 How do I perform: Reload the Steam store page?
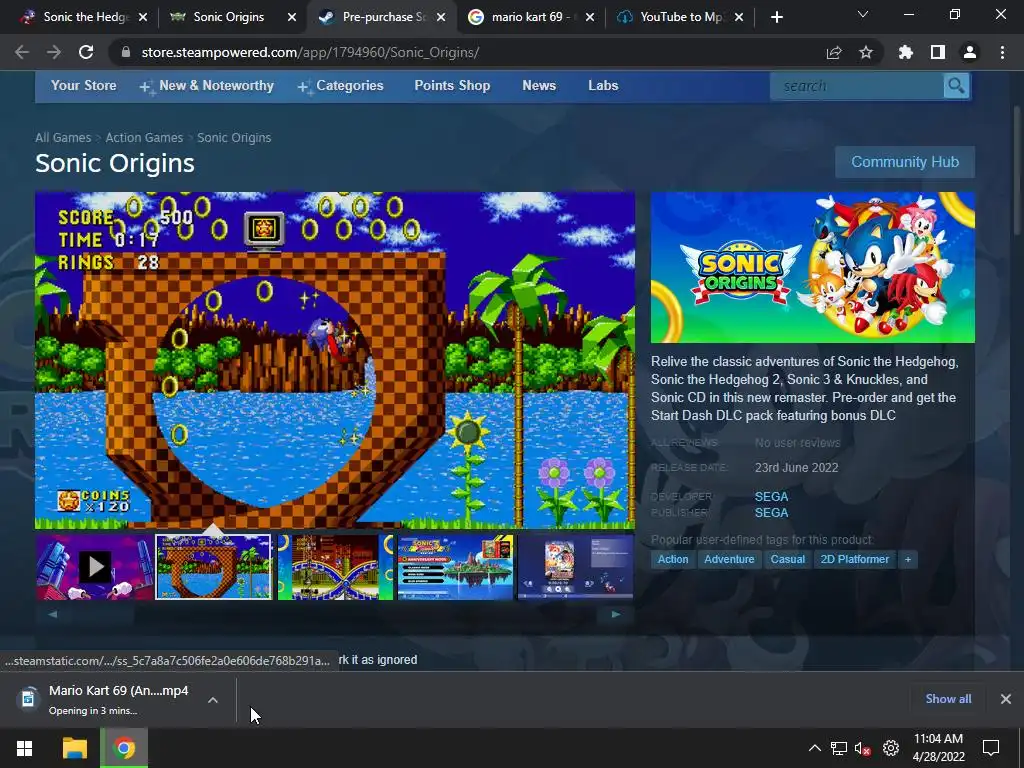[86, 52]
